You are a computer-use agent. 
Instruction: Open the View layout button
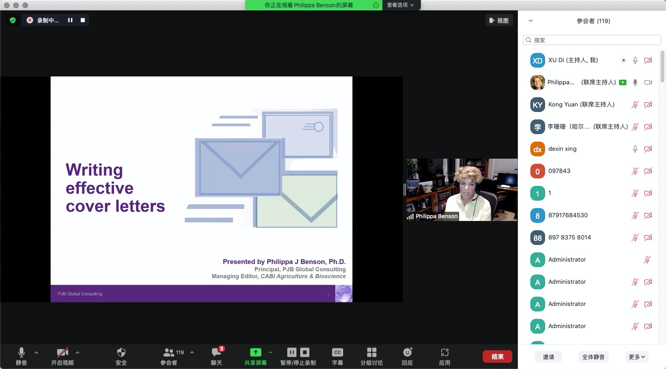click(499, 20)
